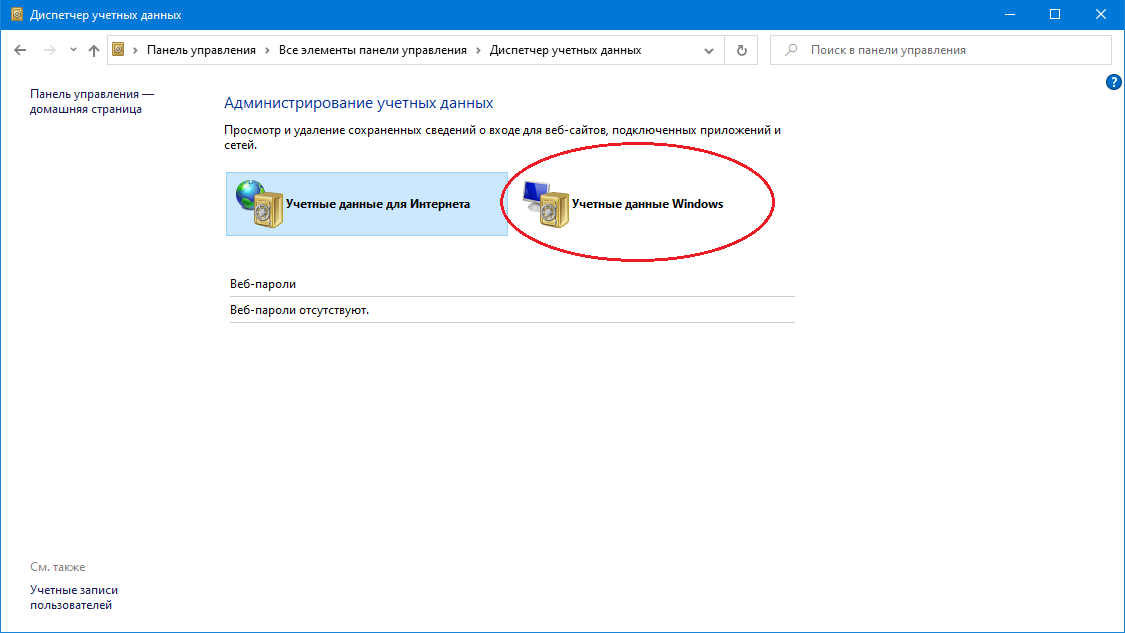Click the search magnifier icon

click(791, 50)
